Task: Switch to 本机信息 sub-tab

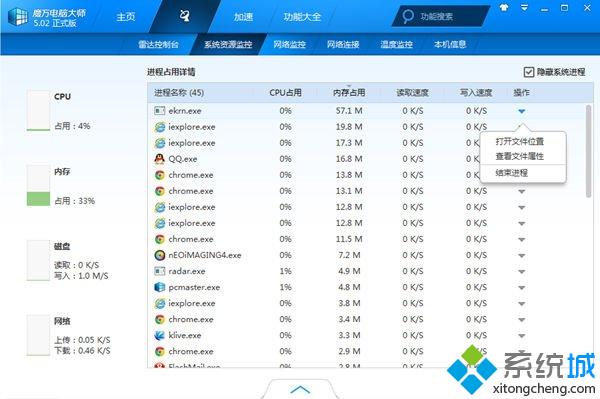Action: point(450,44)
